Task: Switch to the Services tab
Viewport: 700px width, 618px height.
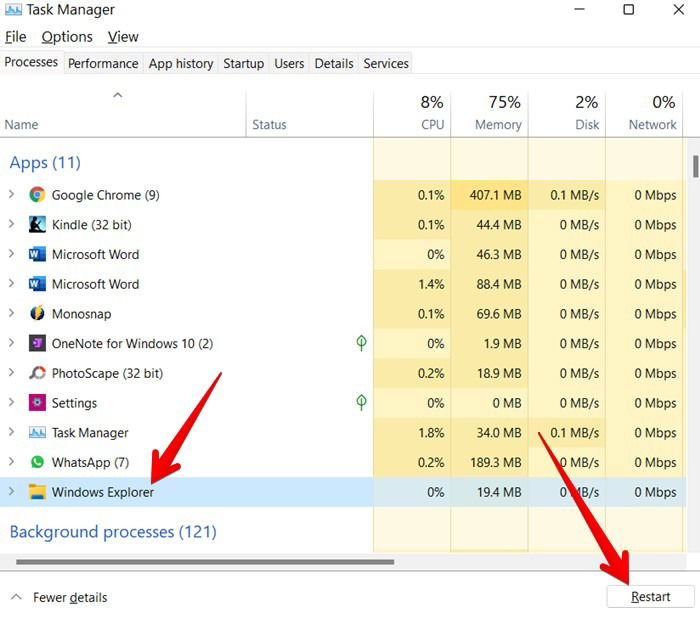Action: pyautogui.click(x=386, y=63)
